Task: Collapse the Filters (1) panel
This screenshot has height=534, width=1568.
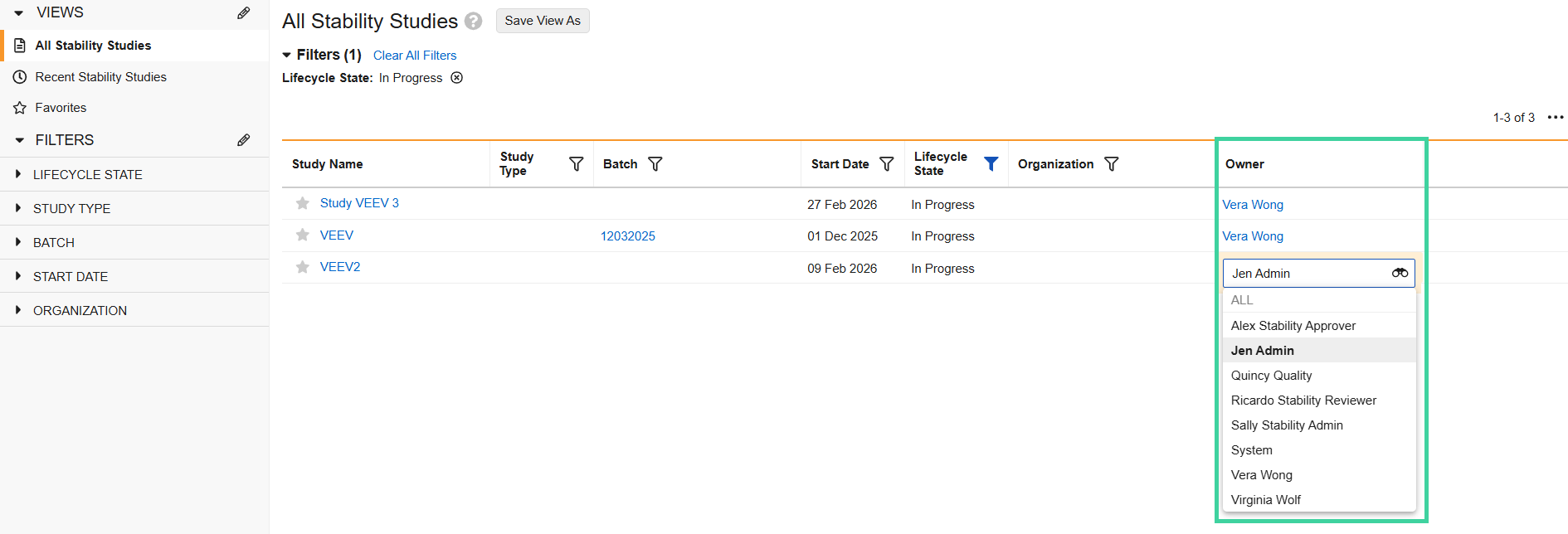Action: pyautogui.click(x=287, y=55)
